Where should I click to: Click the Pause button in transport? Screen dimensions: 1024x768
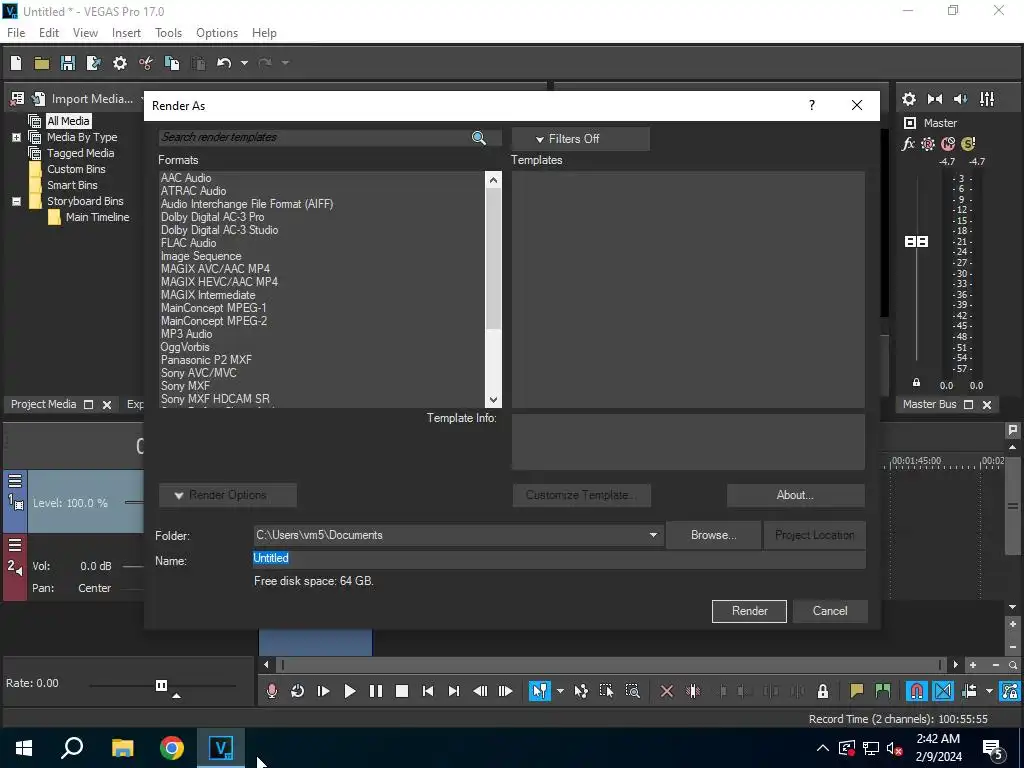(376, 691)
